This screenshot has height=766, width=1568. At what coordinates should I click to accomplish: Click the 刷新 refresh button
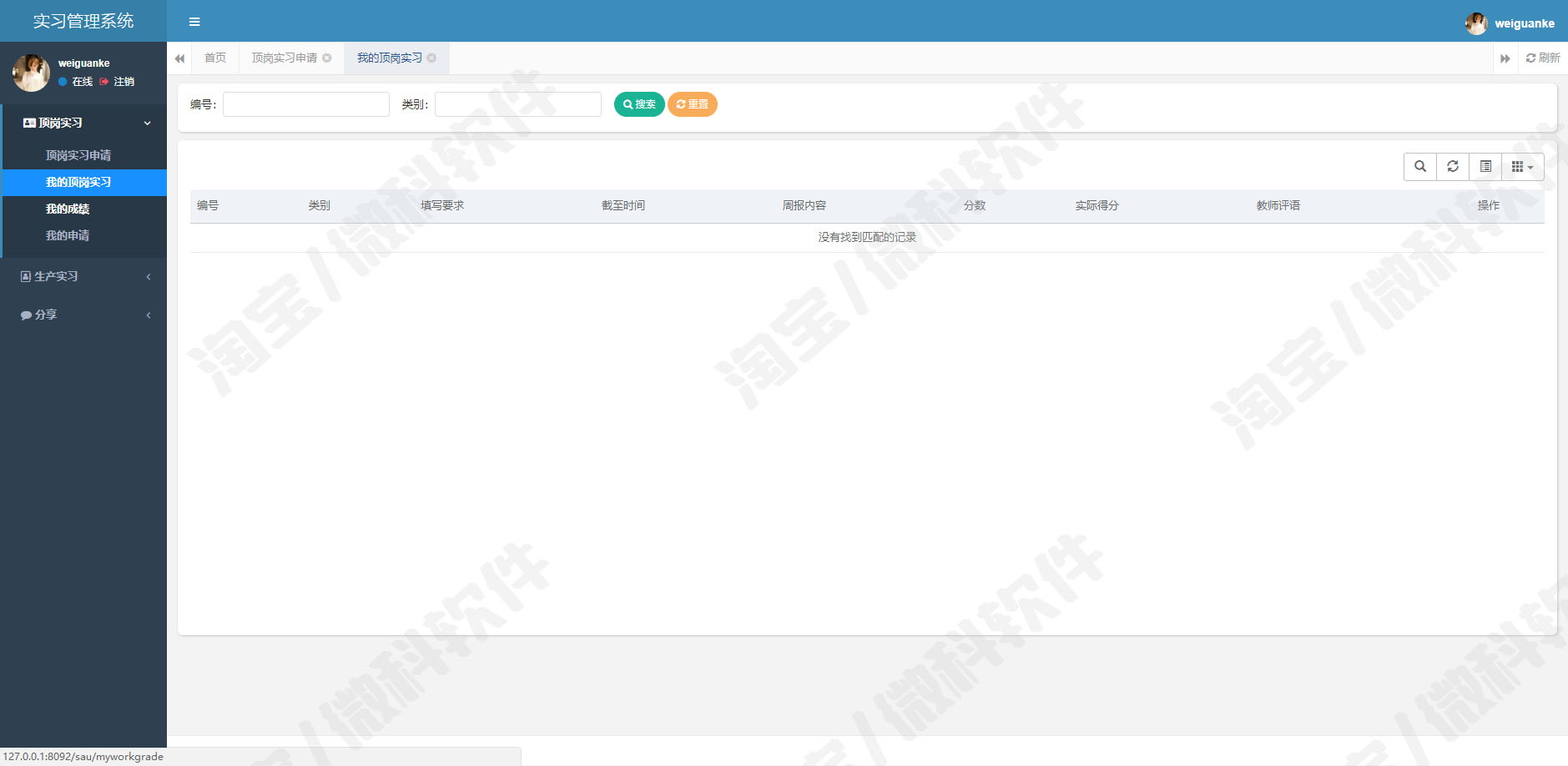click(1543, 58)
